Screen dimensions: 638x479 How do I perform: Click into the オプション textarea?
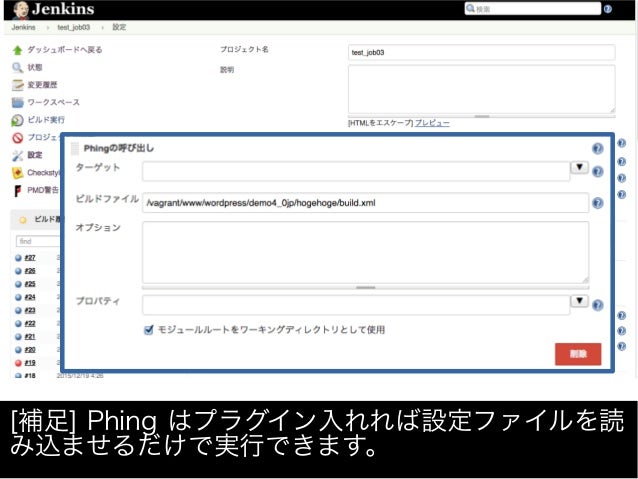pyautogui.click(x=365, y=252)
